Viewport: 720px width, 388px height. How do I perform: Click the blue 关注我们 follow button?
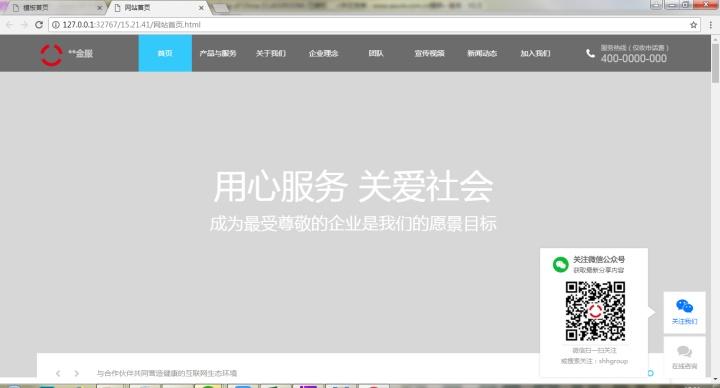coord(684,312)
